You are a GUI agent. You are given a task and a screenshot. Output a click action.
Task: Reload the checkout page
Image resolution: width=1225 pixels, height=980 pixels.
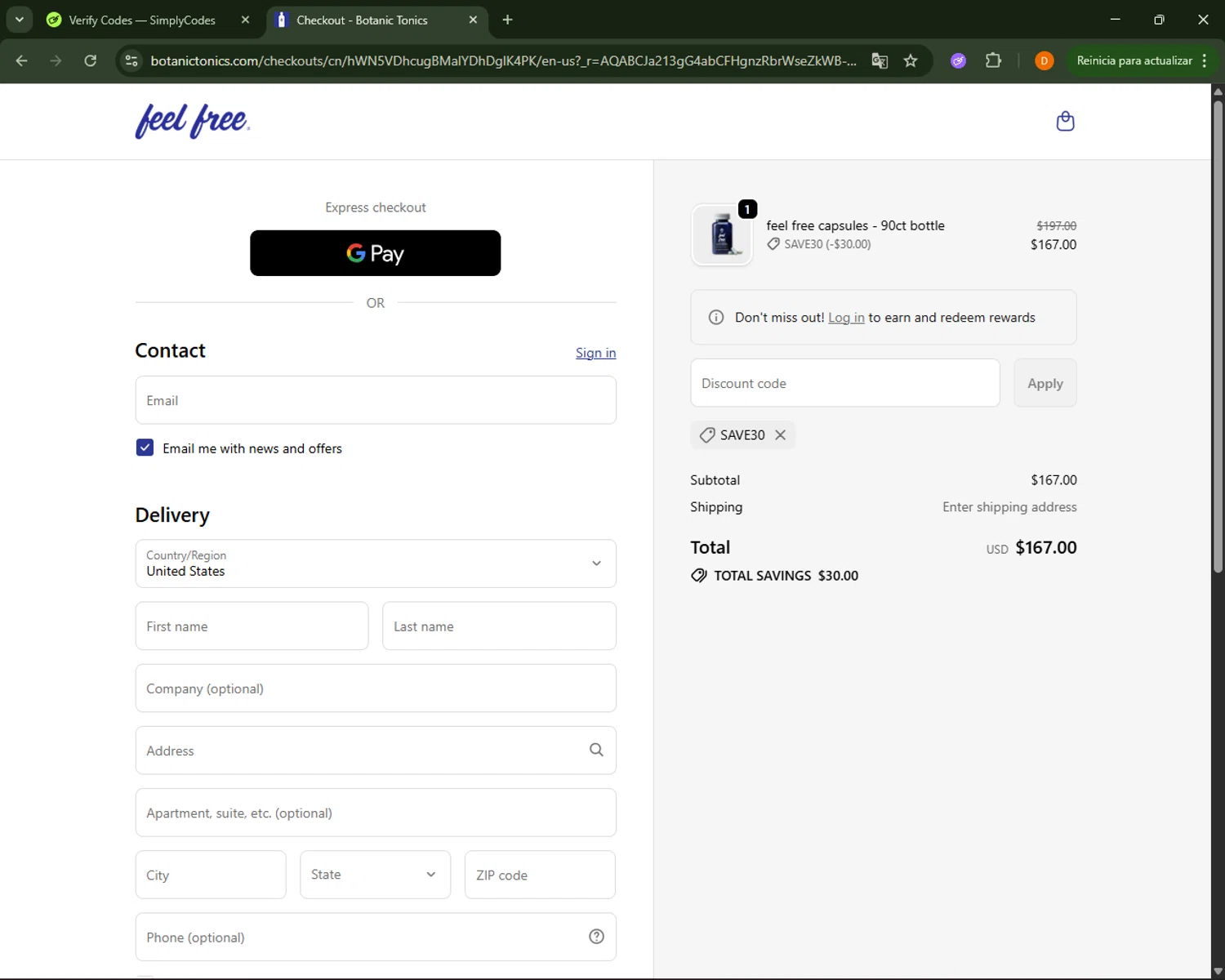(x=91, y=60)
